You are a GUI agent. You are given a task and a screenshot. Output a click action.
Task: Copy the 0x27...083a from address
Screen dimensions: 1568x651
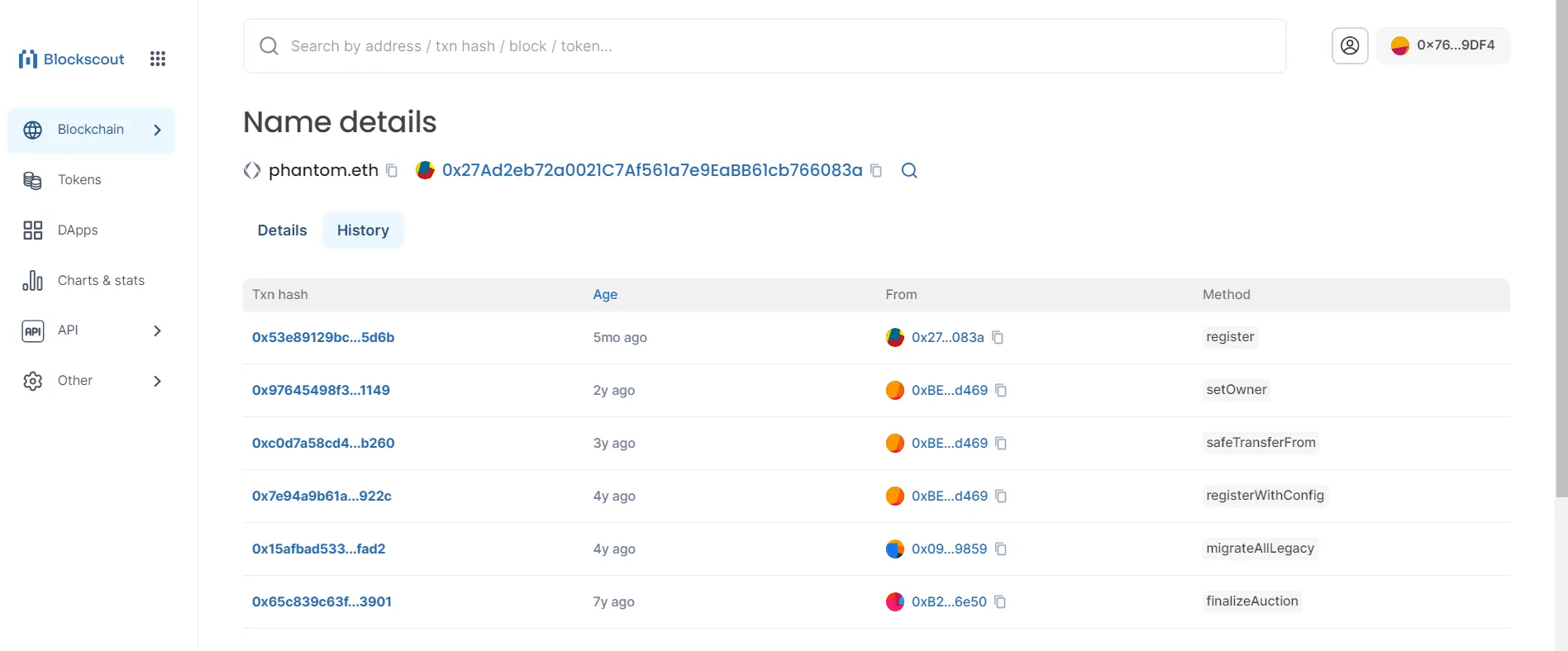pos(998,337)
